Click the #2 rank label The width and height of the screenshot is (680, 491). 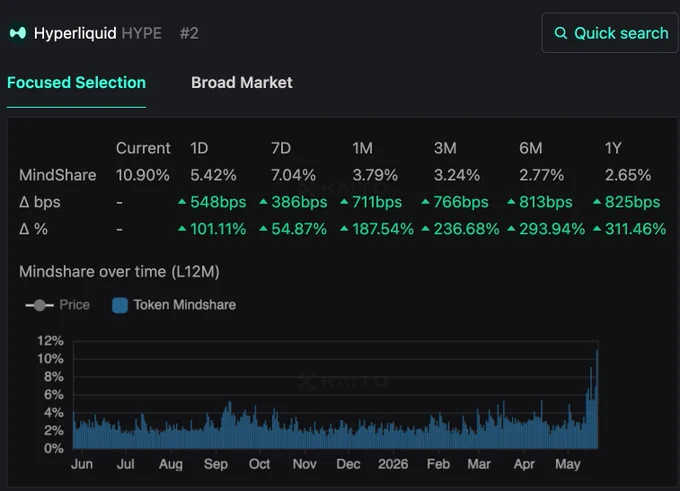pyautogui.click(x=189, y=33)
